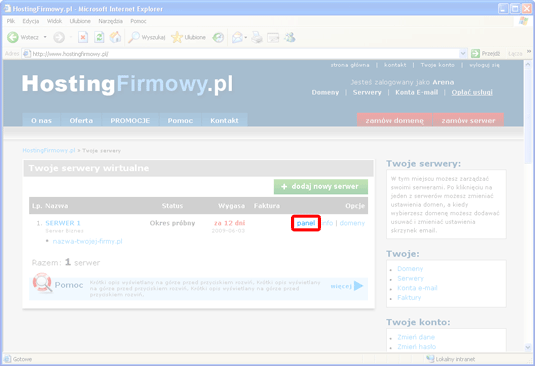Image resolution: width=535 pixels, height=366 pixels.
Task: Select the Pomoc site tab
Action: tap(180, 120)
